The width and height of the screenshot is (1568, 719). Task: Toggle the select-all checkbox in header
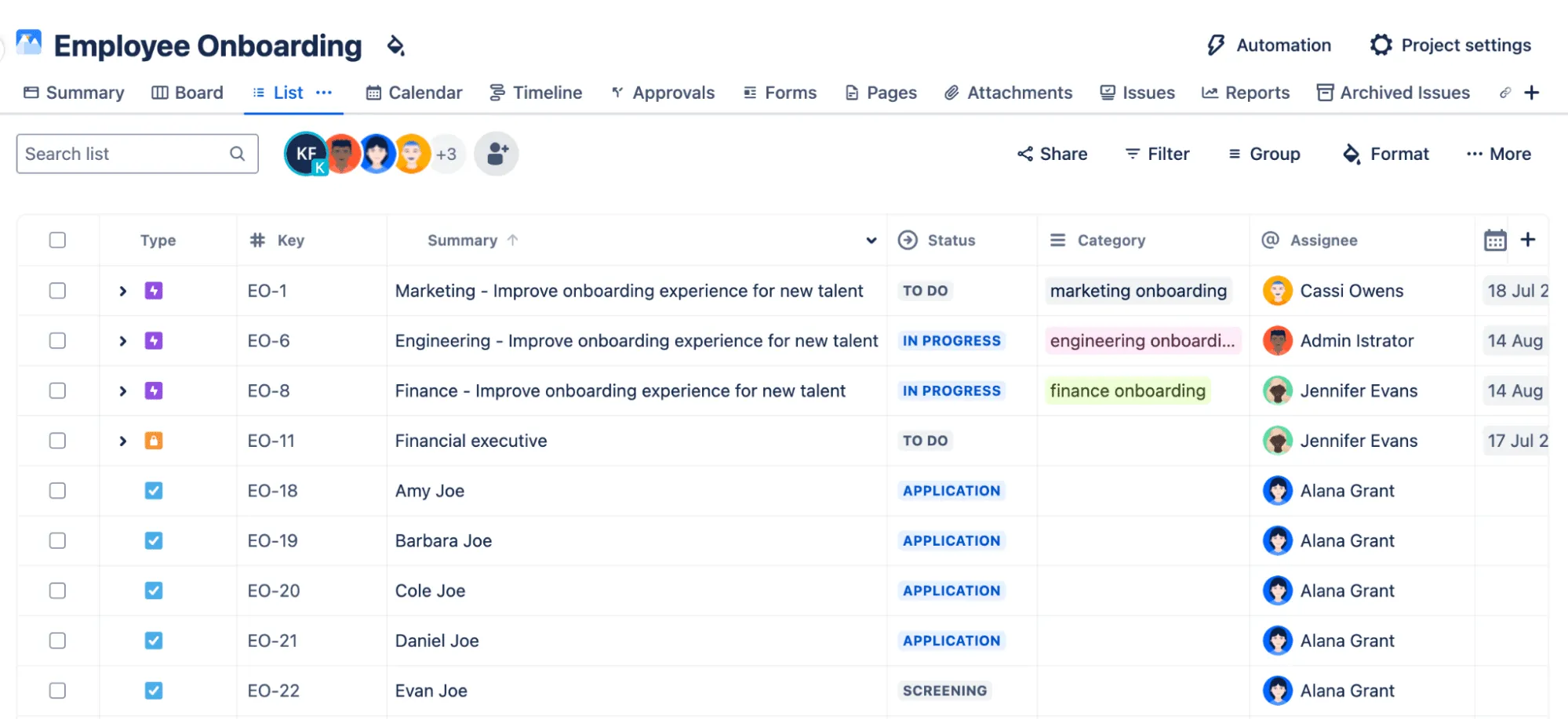pyautogui.click(x=57, y=240)
